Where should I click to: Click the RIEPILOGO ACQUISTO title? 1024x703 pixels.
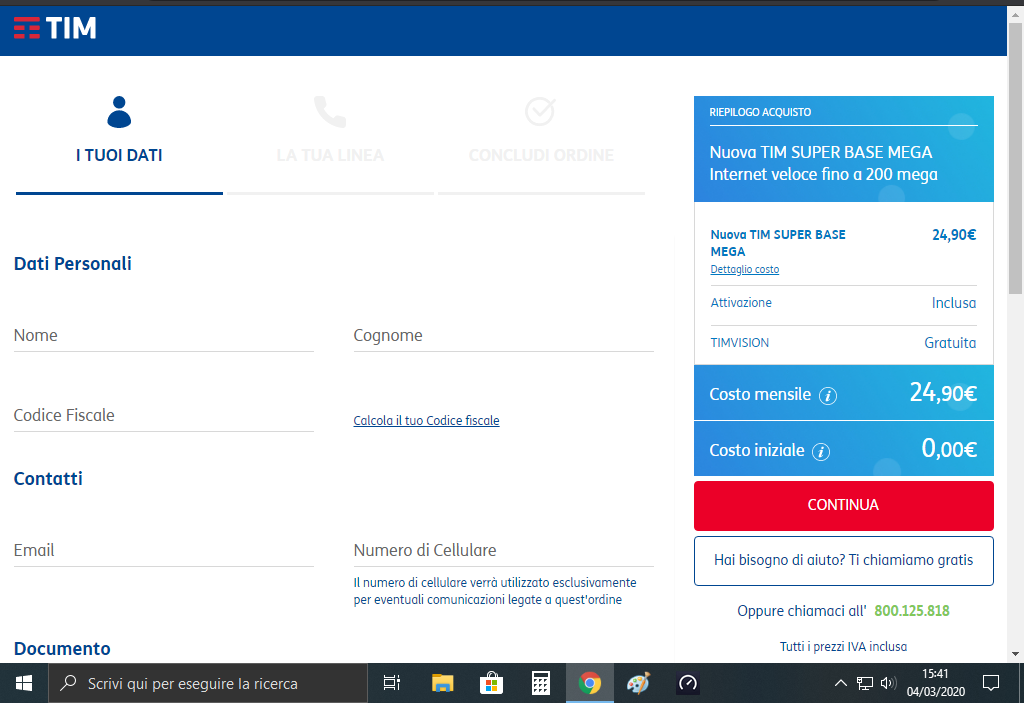point(760,112)
